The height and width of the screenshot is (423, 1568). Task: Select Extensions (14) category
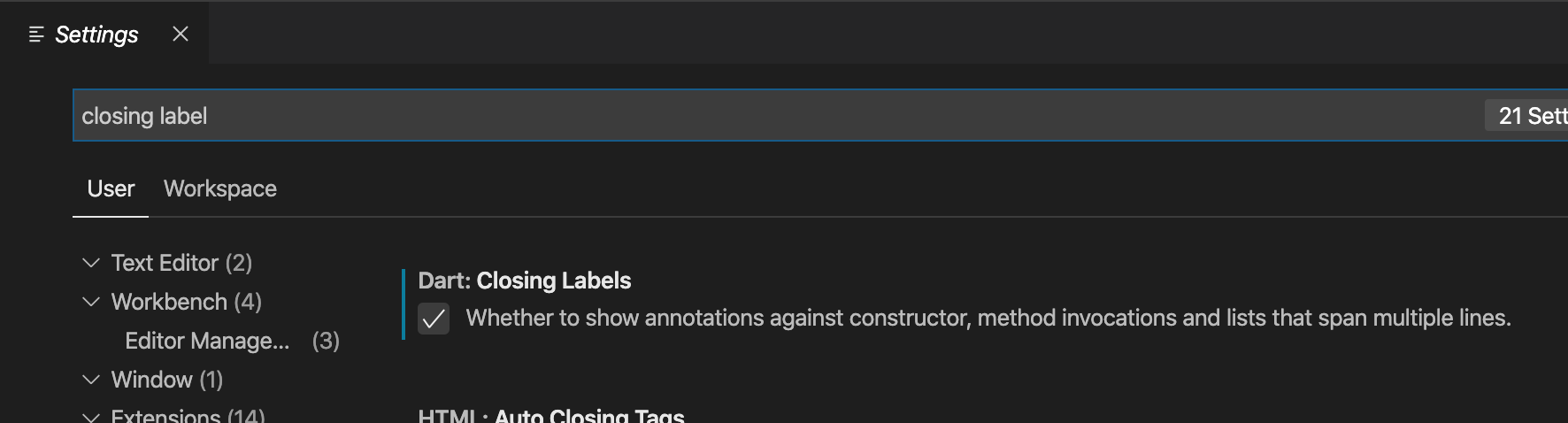(x=188, y=416)
